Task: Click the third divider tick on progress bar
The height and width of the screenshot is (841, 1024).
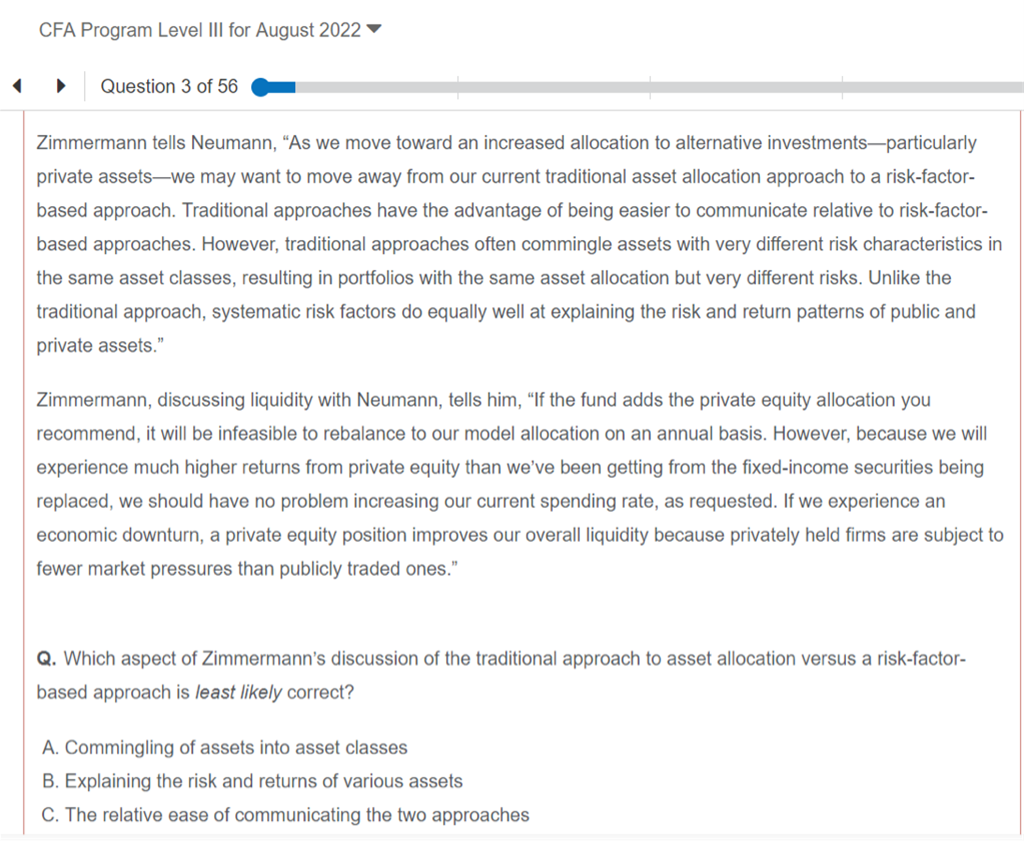Action: (x=842, y=88)
